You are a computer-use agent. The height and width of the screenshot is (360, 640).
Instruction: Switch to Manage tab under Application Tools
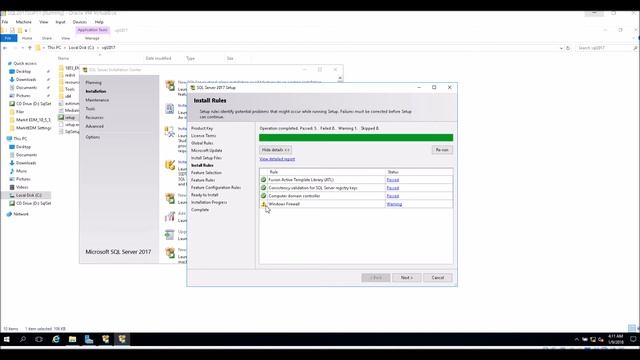92,38
